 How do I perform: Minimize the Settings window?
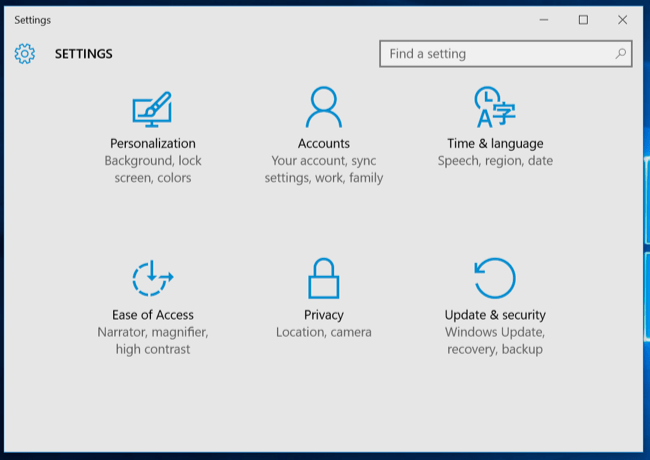tap(545, 20)
